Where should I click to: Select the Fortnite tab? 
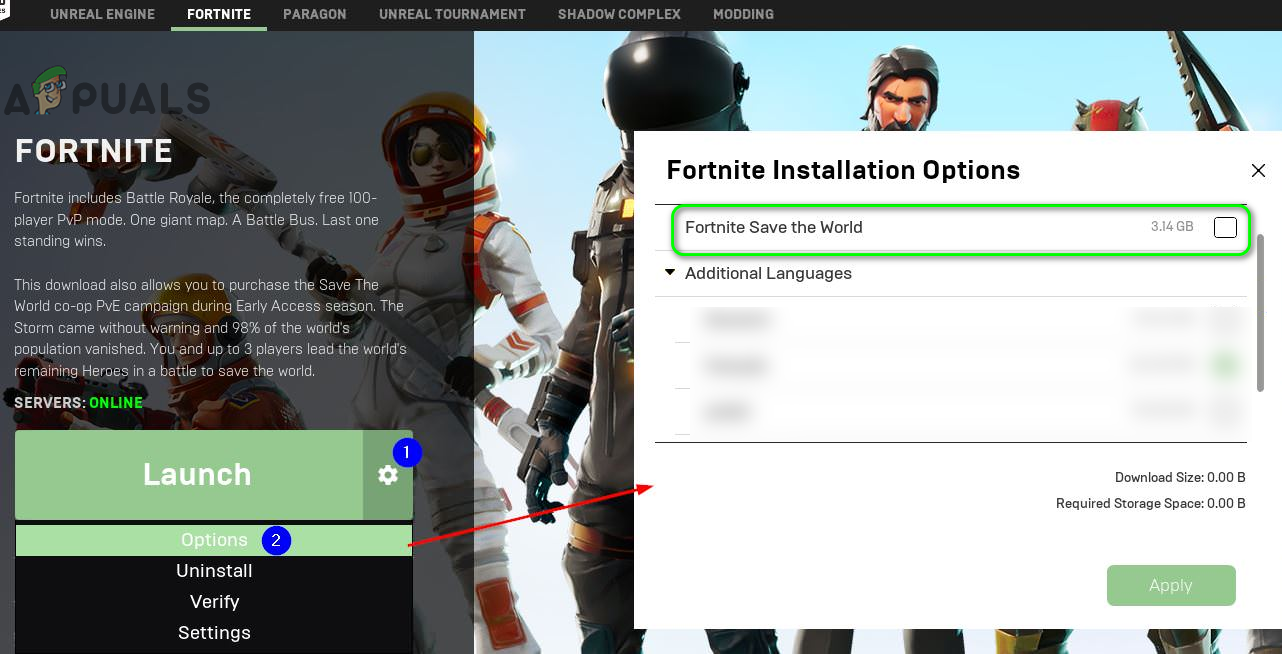(219, 14)
